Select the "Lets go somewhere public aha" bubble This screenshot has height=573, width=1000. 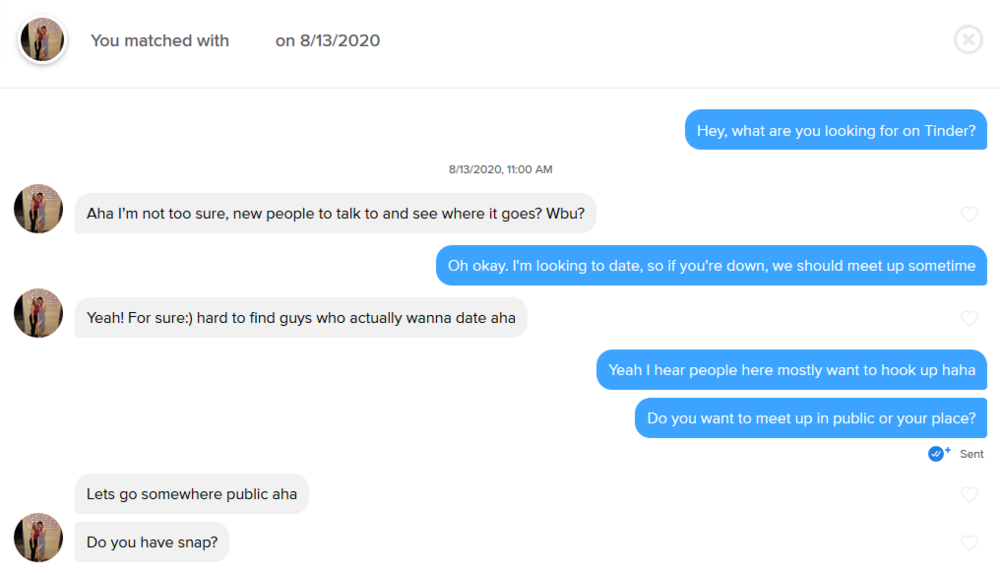click(192, 494)
